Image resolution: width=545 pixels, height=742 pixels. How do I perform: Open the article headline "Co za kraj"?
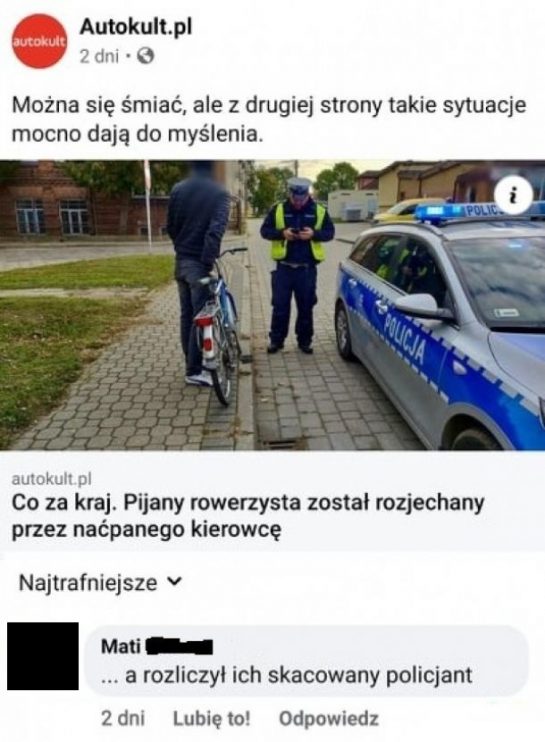tap(247, 515)
